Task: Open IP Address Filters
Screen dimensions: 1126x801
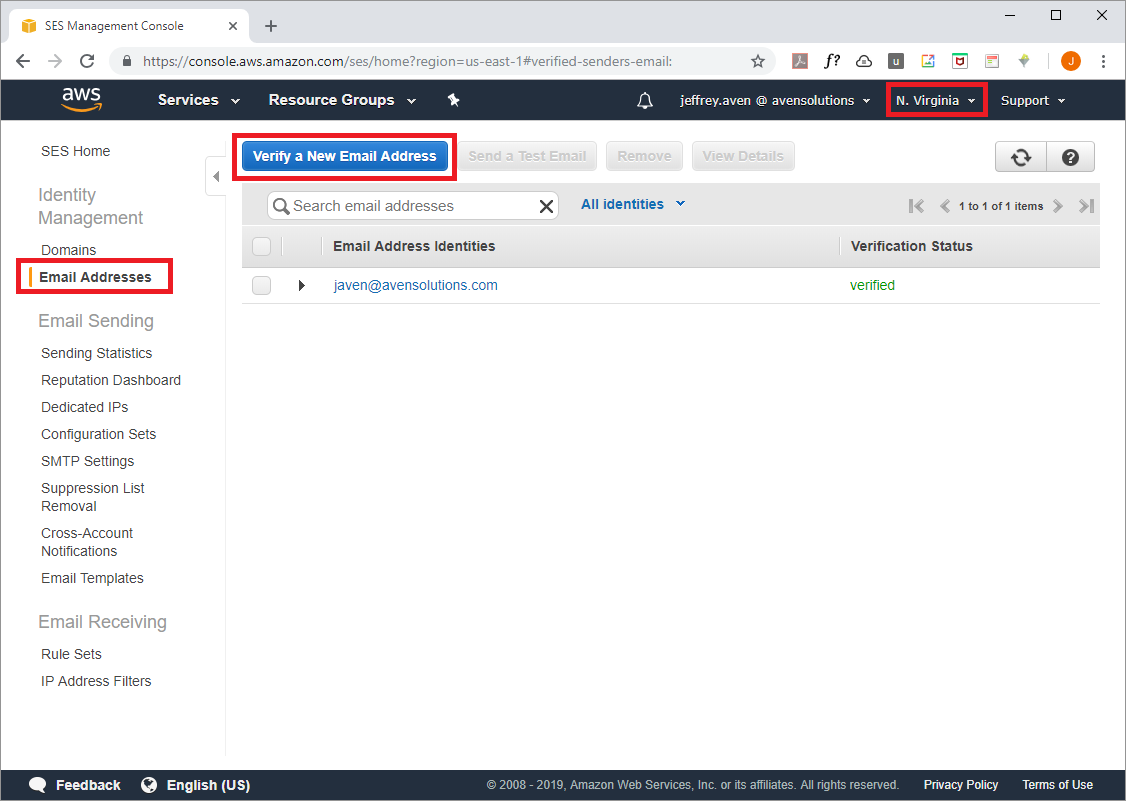Action: click(x=96, y=681)
